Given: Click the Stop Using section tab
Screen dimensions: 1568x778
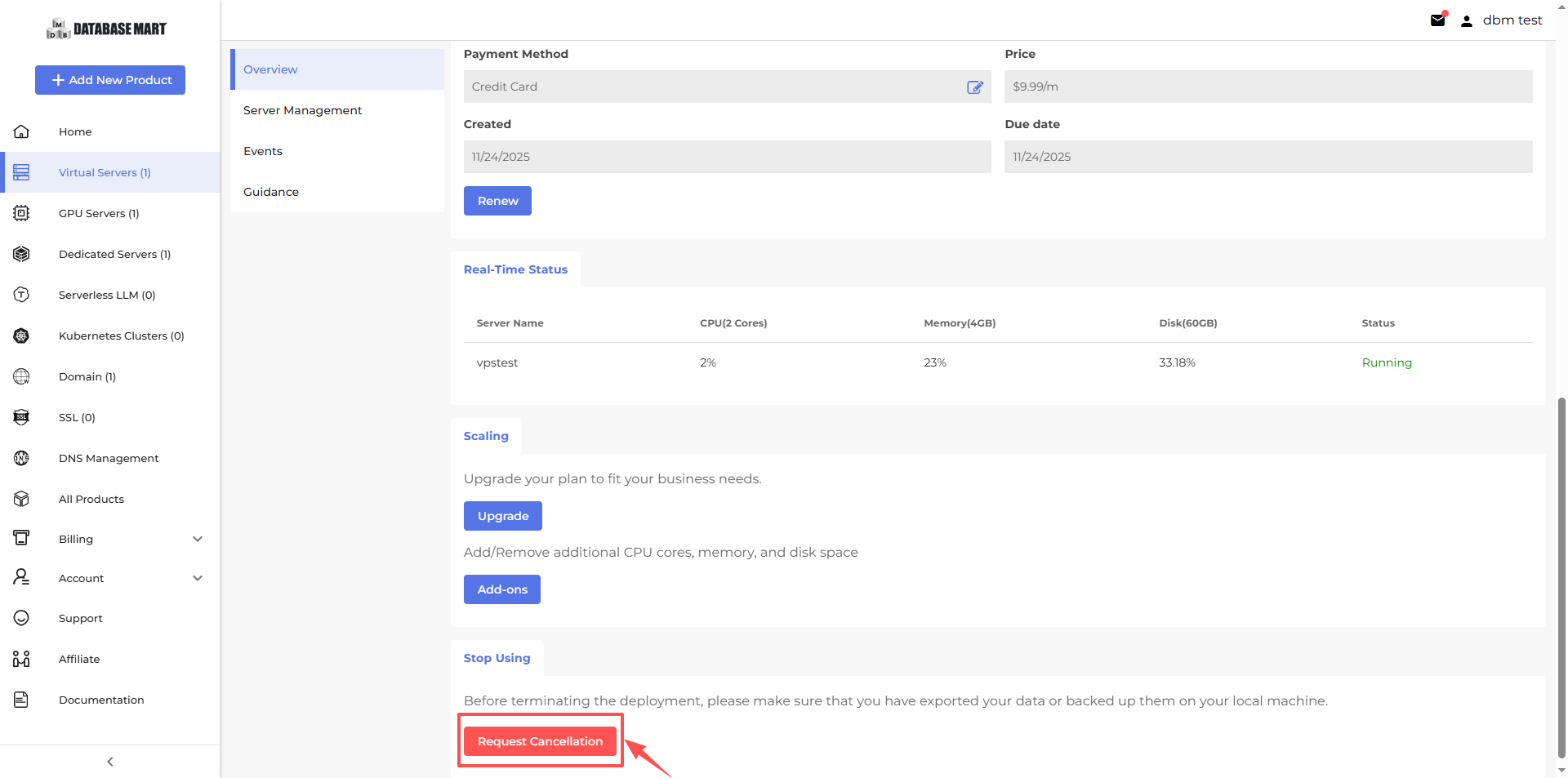Looking at the screenshot, I should (x=497, y=658).
